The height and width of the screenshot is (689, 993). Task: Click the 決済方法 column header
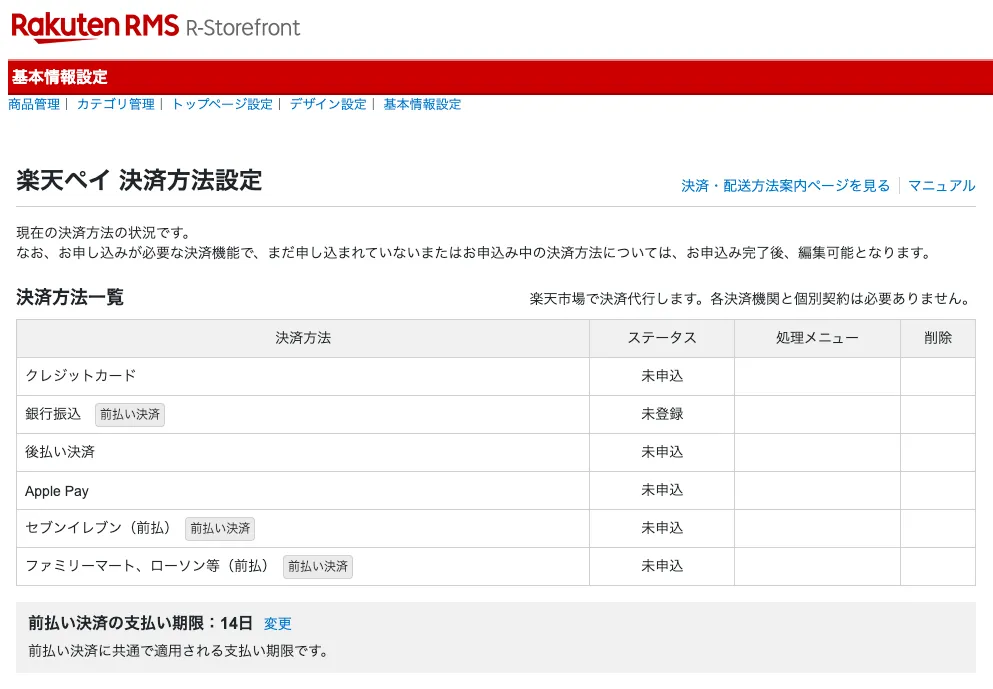[x=303, y=338]
